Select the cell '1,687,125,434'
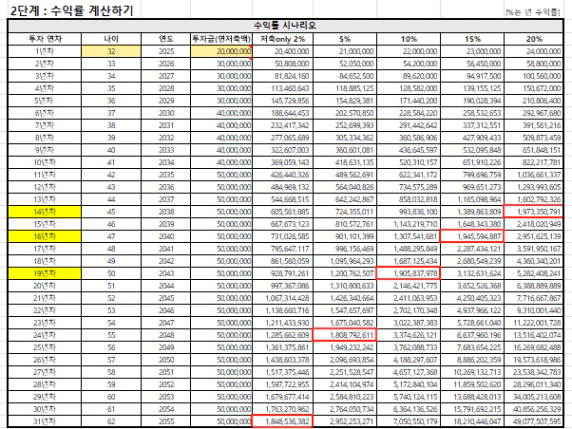Screen dimensions: 572x429 tap(409, 261)
